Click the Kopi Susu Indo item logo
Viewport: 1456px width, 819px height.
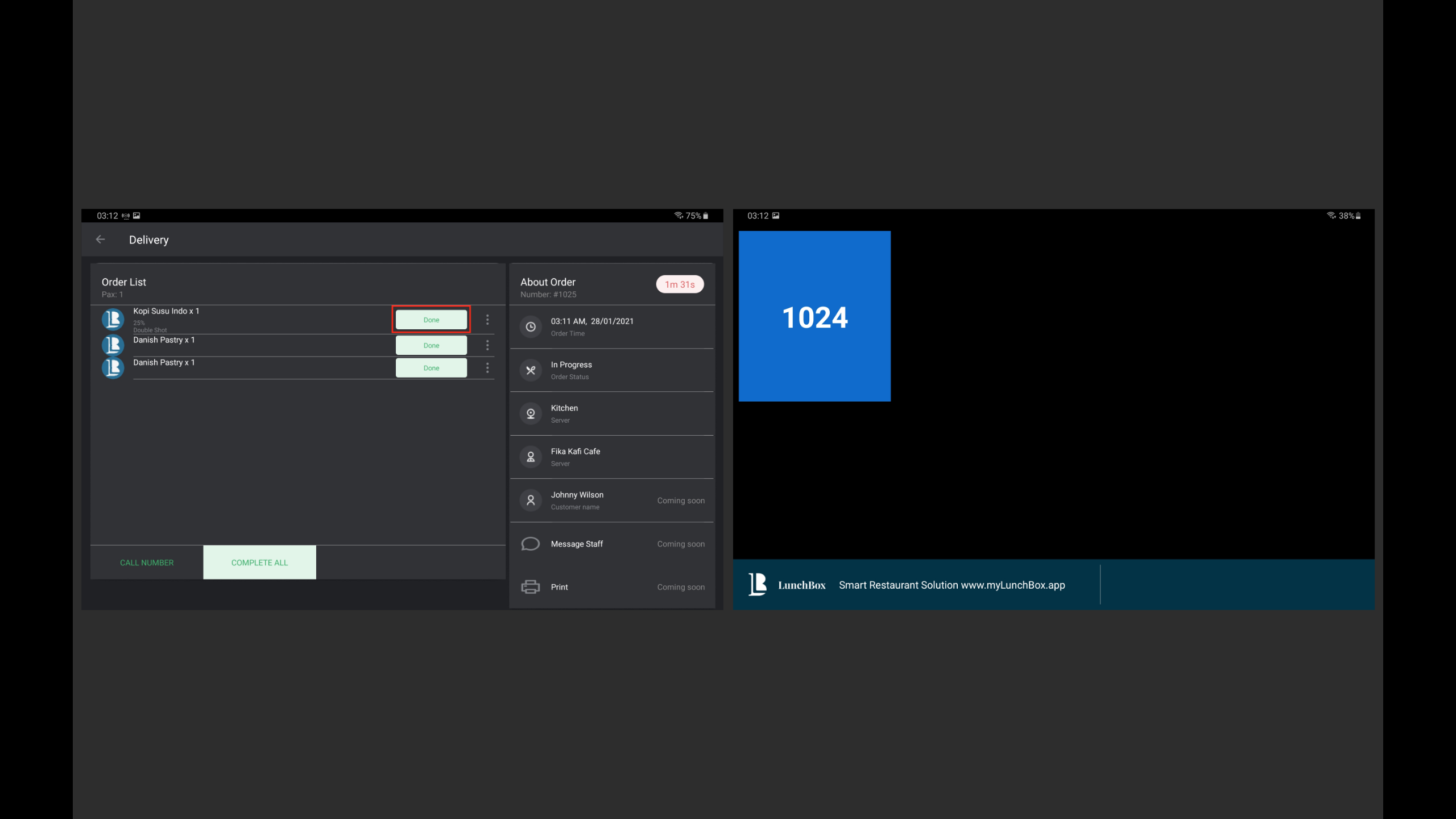[113, 319]
